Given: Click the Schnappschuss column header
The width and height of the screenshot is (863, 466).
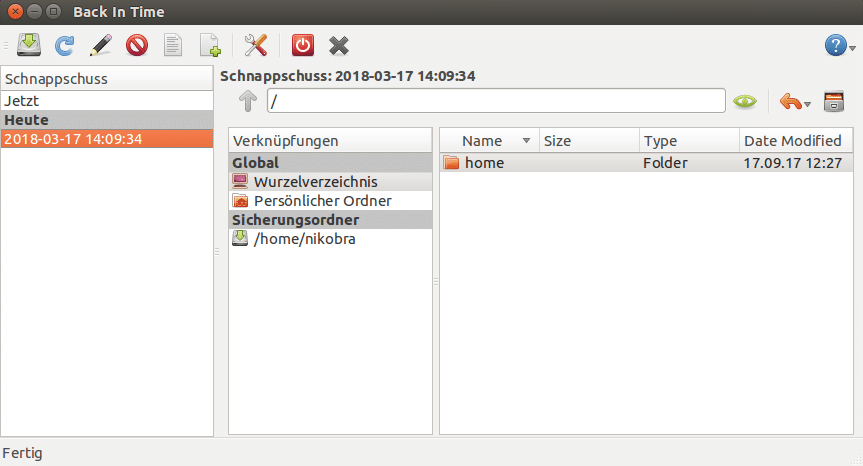Looking at the screenshot, I should tap(107, 79).
